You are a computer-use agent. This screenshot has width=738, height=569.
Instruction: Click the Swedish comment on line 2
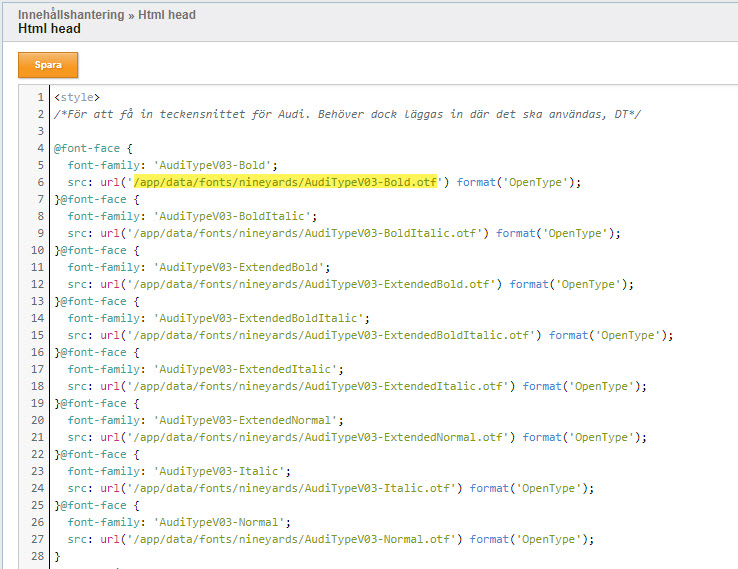click(347, 114)
